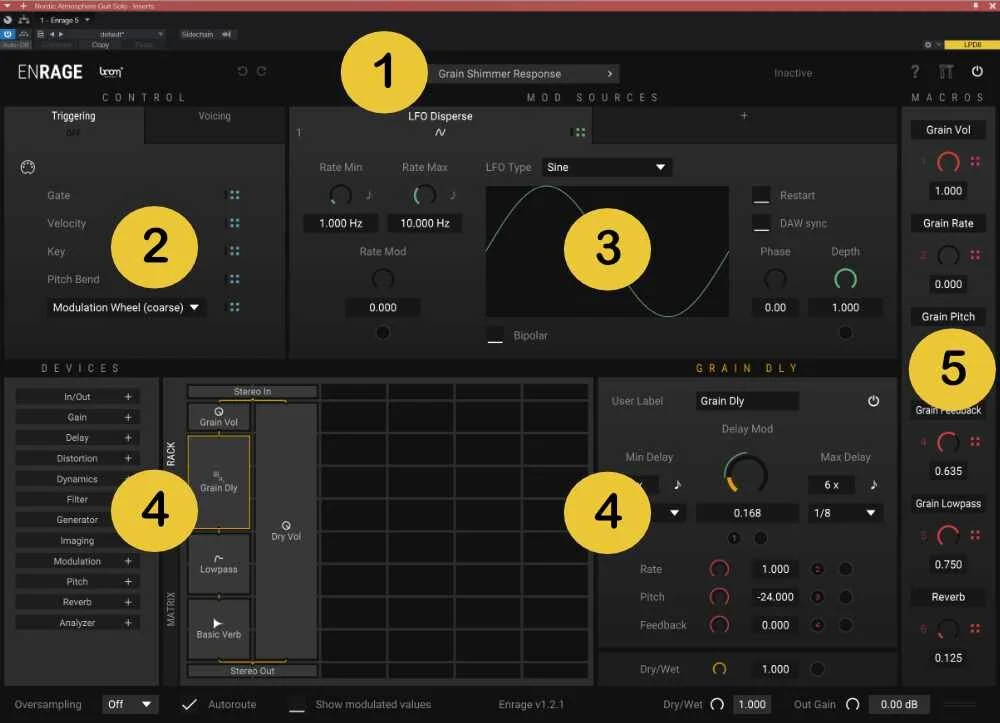This screenshot has height=723, width=1000.
Task: Click the Delay Mod large knob
Action: coord(746,474)
